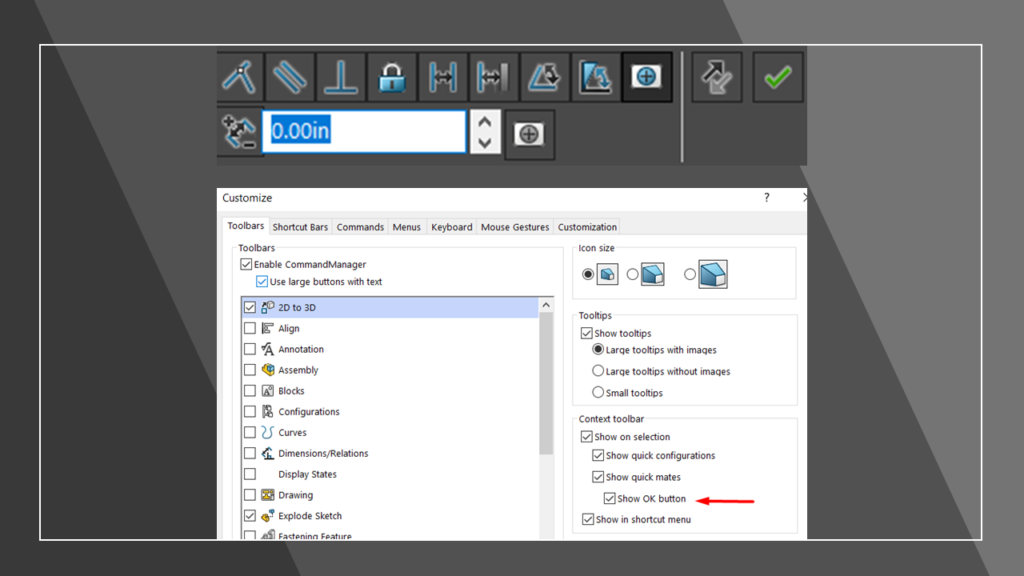Switch to the Keyboard tab
This screenshot has width=1024, height=576.
(x=451, y=227)
